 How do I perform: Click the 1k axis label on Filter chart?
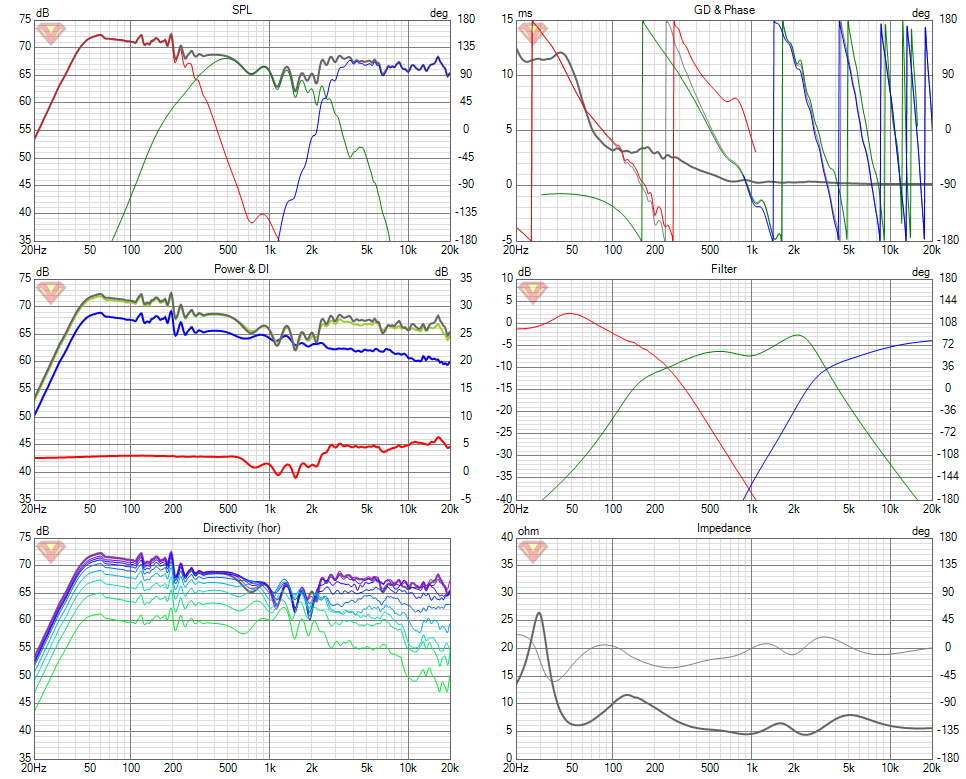coord(752,509)
